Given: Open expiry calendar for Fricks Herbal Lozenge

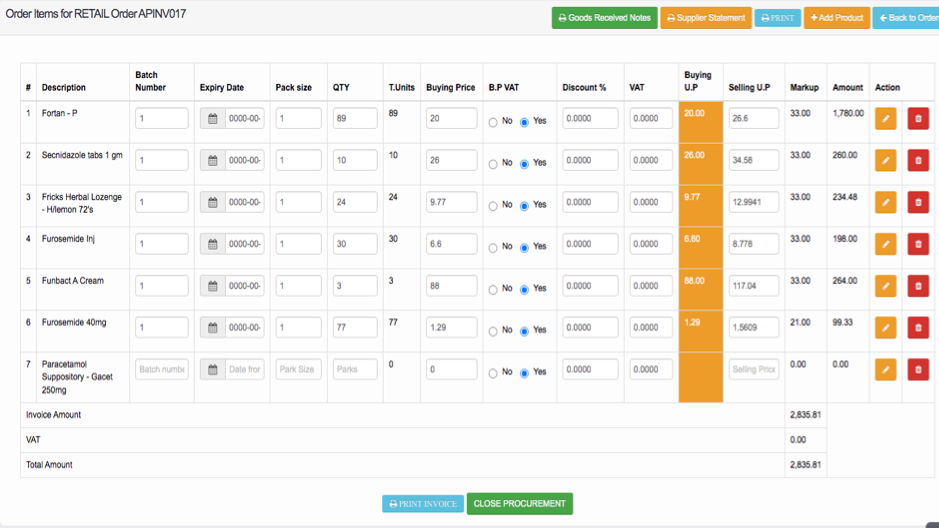Looking at the screenshot, I should [x=213, y=202].
